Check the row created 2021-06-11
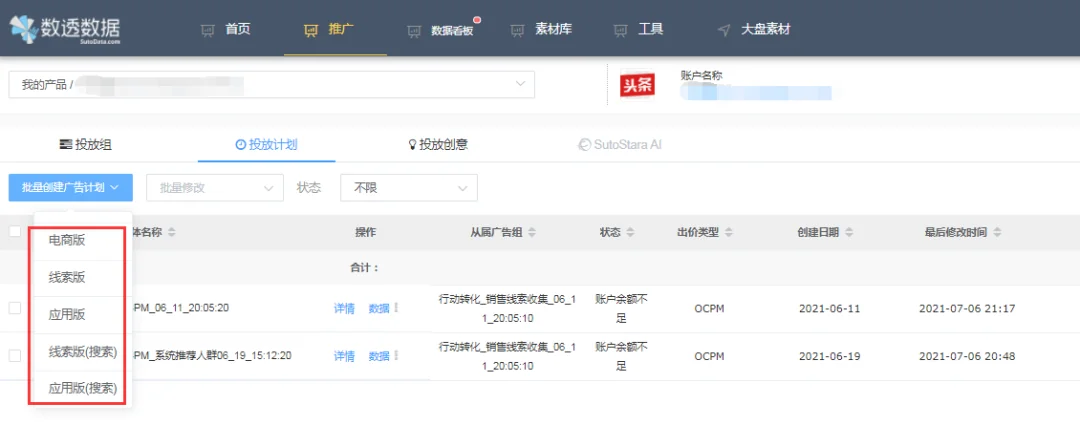Screen dimensions: 1080x425 click(14, 308)
